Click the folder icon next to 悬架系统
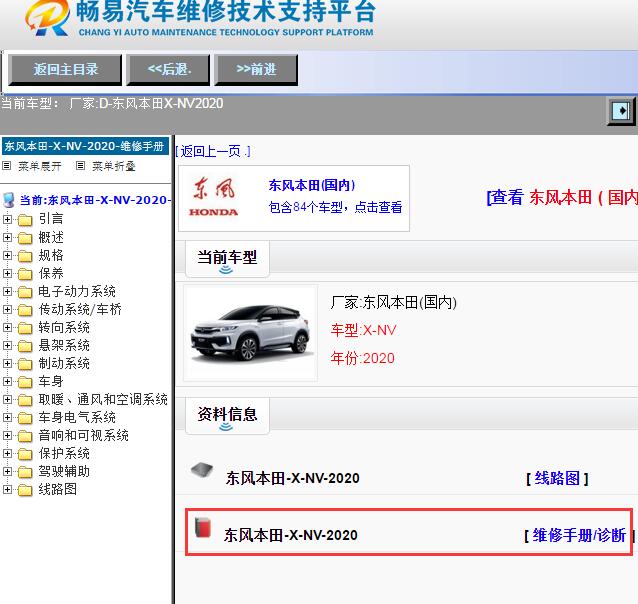Screen dimensions: 638x604 click(25, 346)
